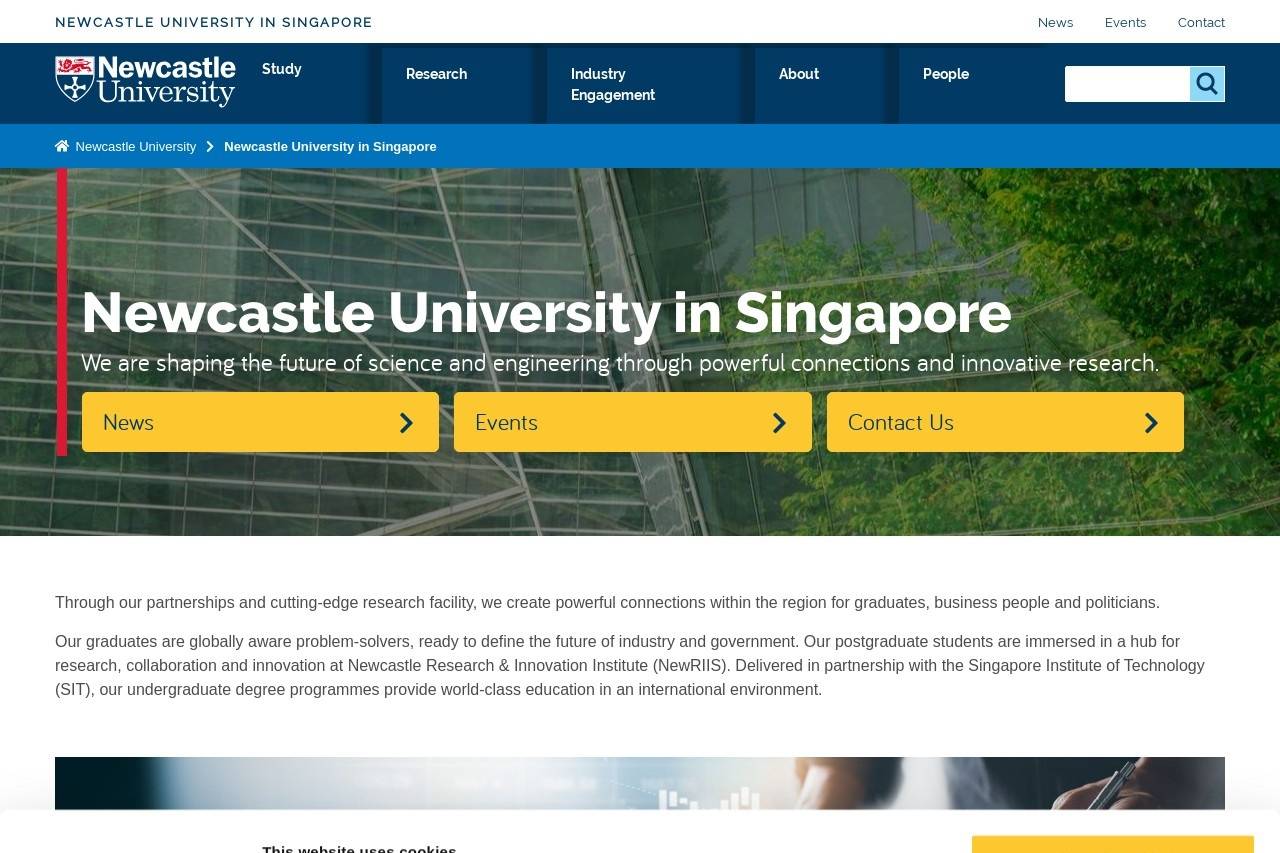
Task: Click 'This website uses cookies' heading
Action: (x=359, y=848)
